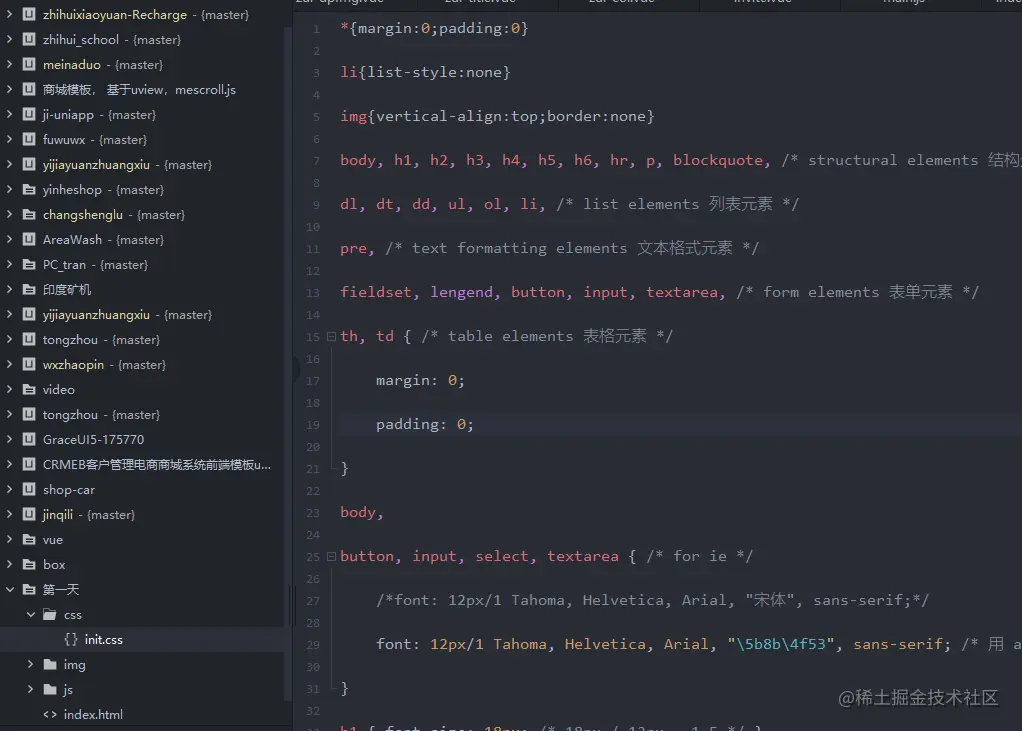Click the 'padding: 0;' code on line 19
This screenshot has height=731, width=1022.
click(424, 424)
